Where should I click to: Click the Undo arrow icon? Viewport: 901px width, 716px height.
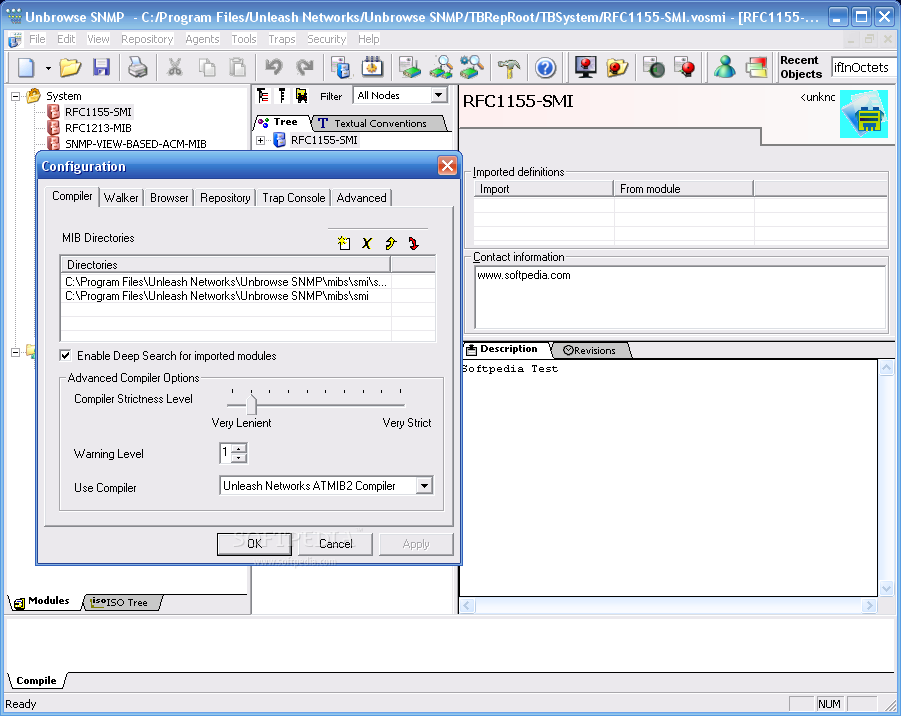274,67
